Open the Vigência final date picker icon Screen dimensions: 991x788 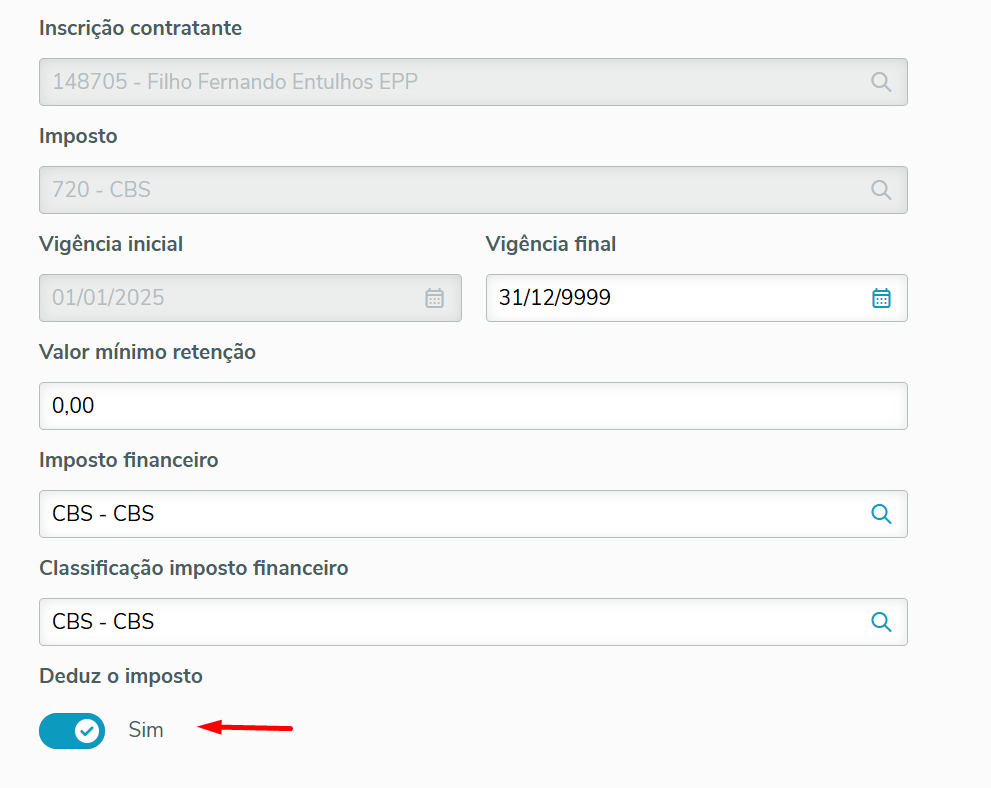pos(881,298)
